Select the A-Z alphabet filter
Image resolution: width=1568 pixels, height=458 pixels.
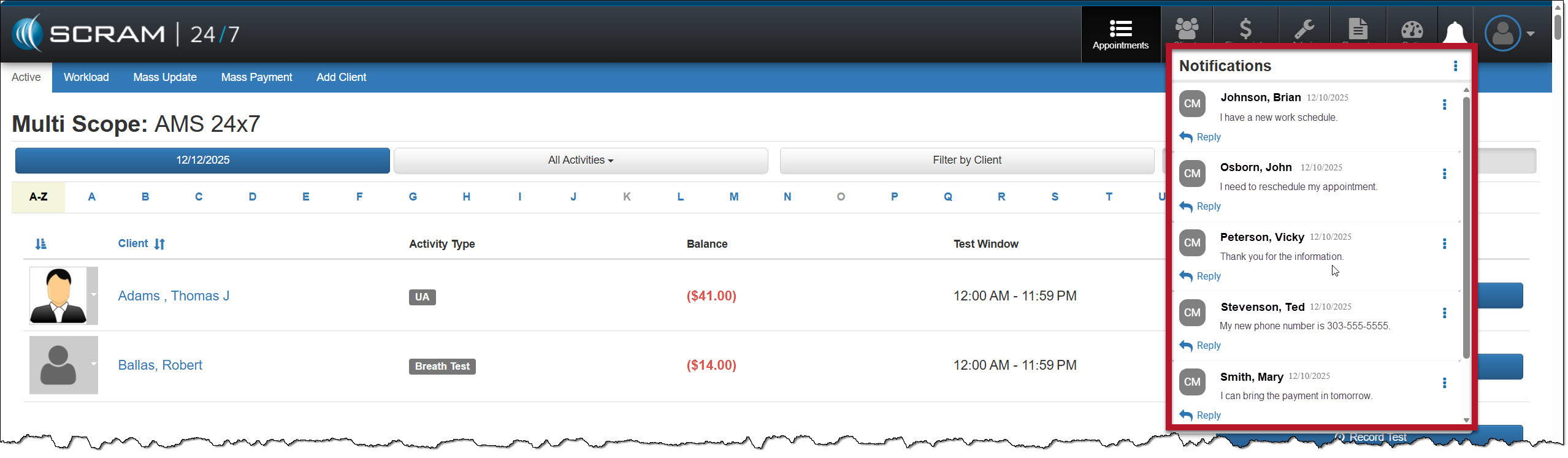tap(38, 197)
